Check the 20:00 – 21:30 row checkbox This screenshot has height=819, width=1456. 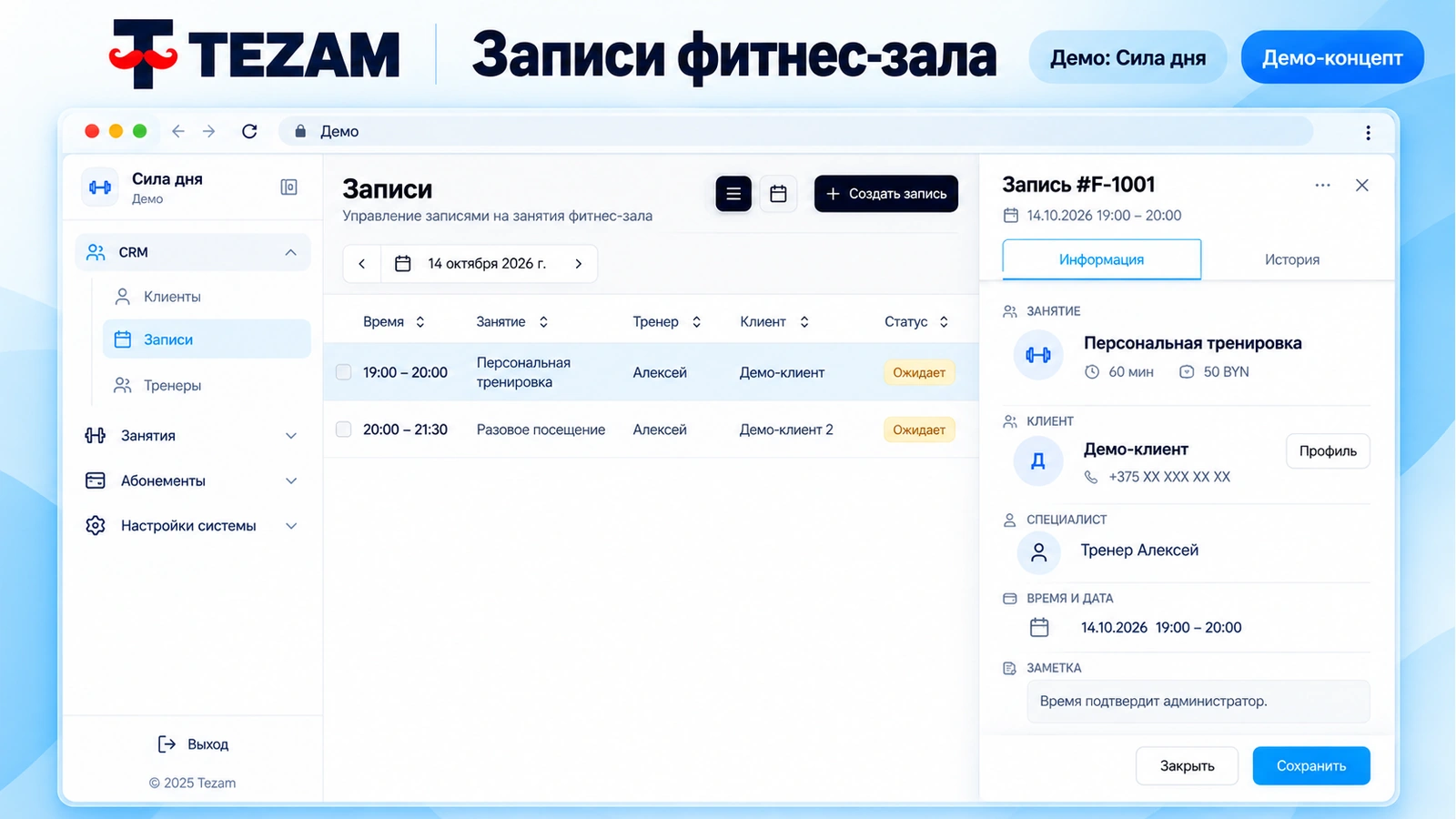click(x=344, y=430)
